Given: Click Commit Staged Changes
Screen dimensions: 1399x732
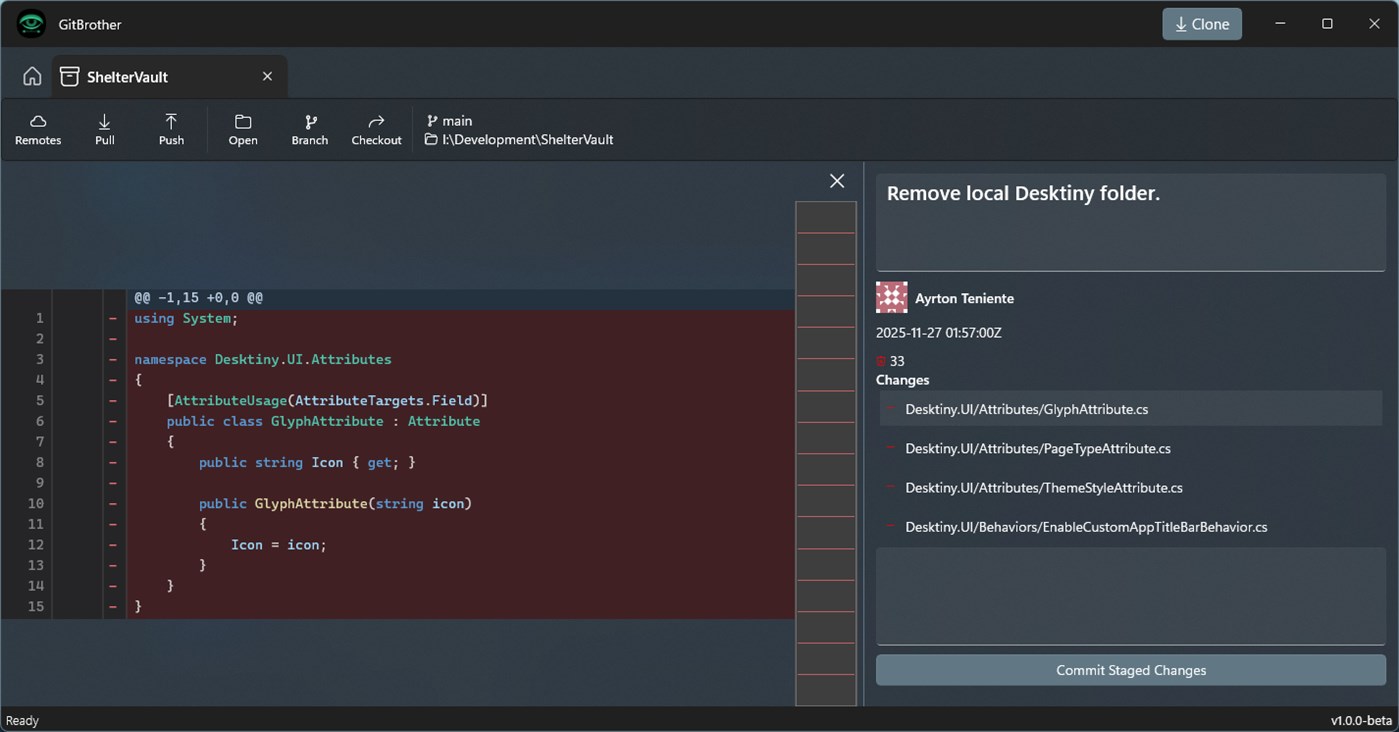Looking at the screenshot, I should pyautogui.click(x=1131, y=670).
